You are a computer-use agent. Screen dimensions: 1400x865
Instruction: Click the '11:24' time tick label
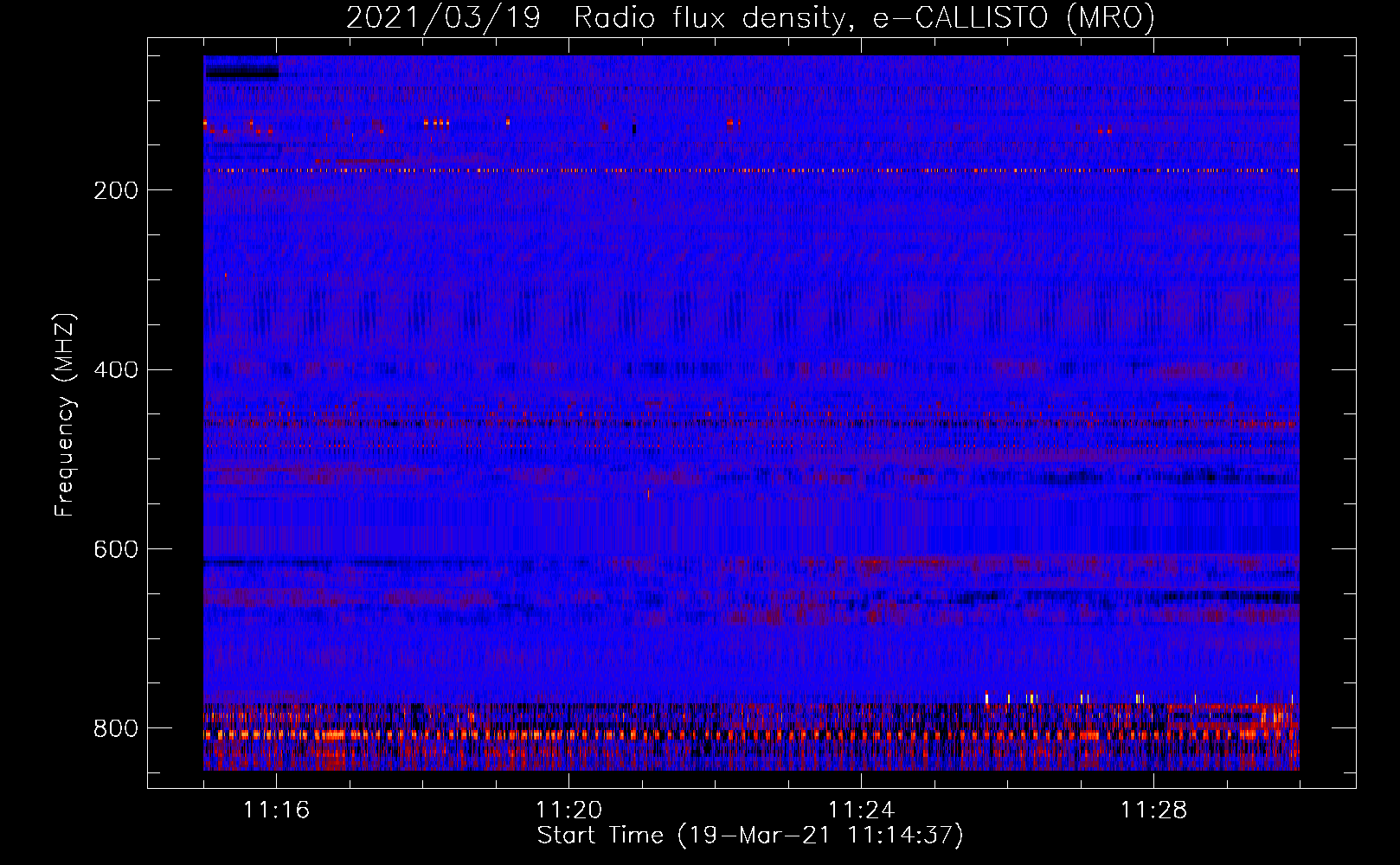[x=861, y=811]
